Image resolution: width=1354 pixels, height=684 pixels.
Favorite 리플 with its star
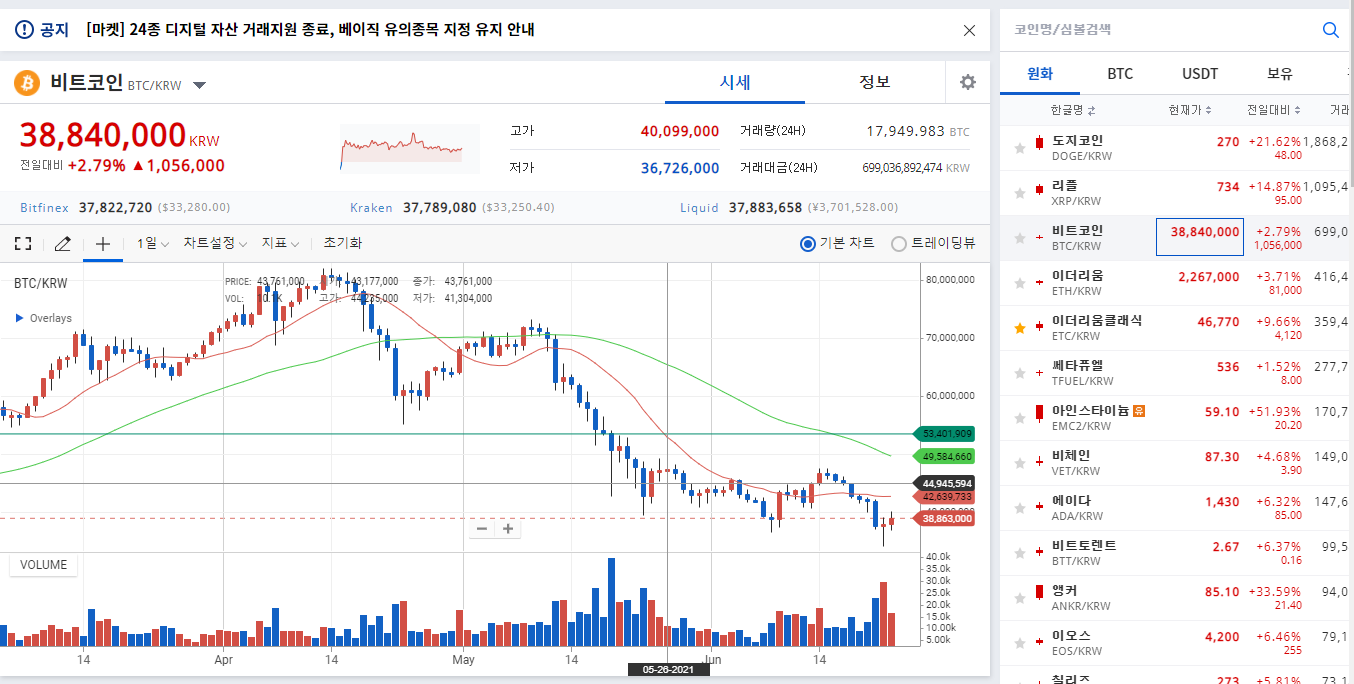click(1020, 193)
